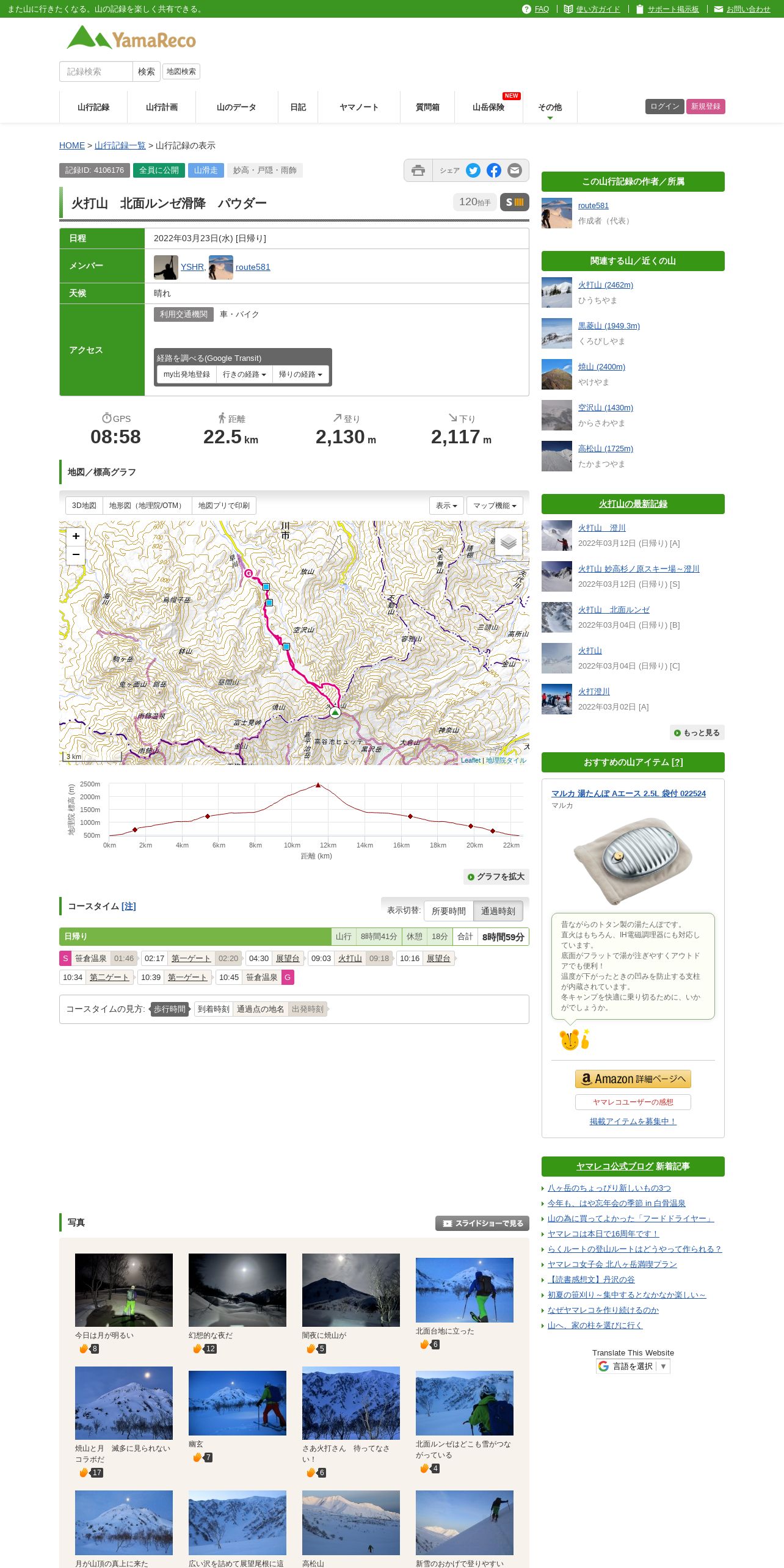Click the グラフを拡大 link

496,876
